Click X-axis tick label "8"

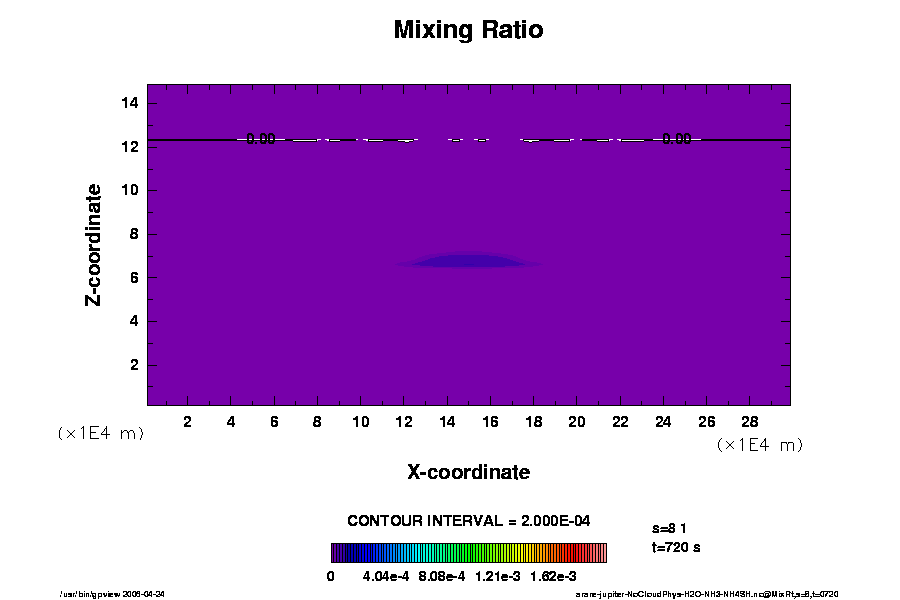317,422
